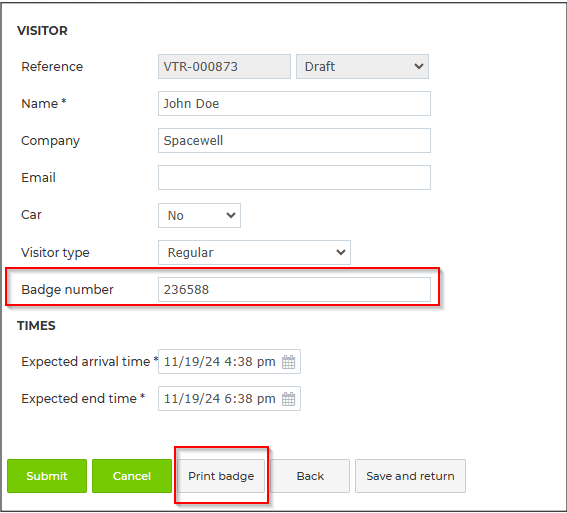Expand the Car dropdown showing No
This screenshot has height=513, width=567.
coord(199,215)
